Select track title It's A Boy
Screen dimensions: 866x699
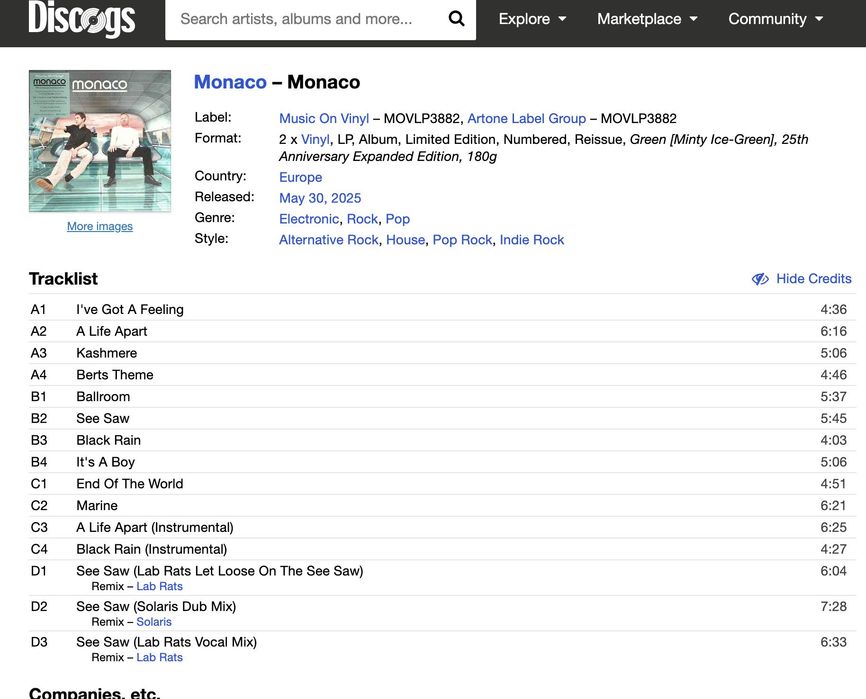click(105, 462)
